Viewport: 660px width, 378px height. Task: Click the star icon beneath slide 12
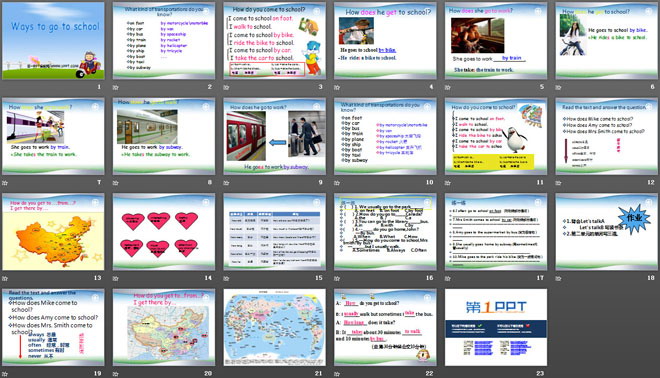[x=558, y=183]
